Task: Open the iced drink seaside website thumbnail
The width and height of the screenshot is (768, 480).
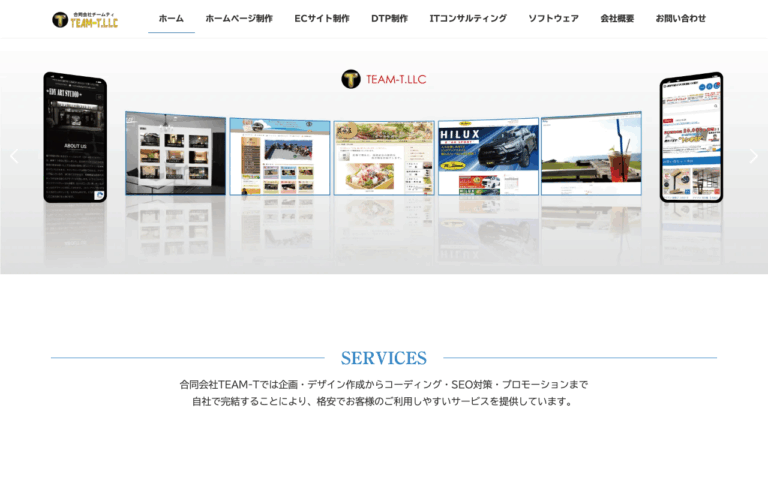Action: click(591, 154)
